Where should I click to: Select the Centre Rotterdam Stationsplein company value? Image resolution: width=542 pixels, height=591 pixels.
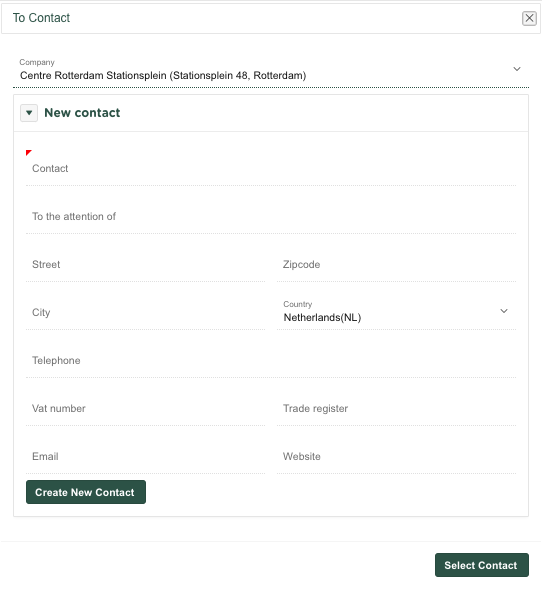coord(163,75)
